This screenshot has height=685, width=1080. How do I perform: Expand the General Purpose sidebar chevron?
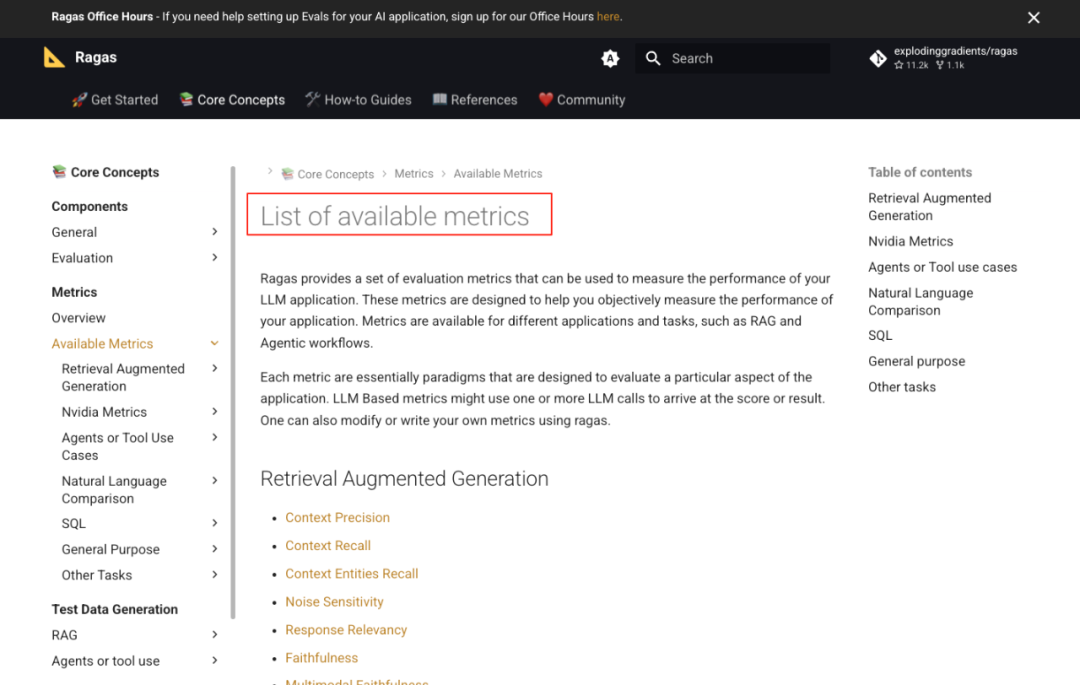[215, 549]
